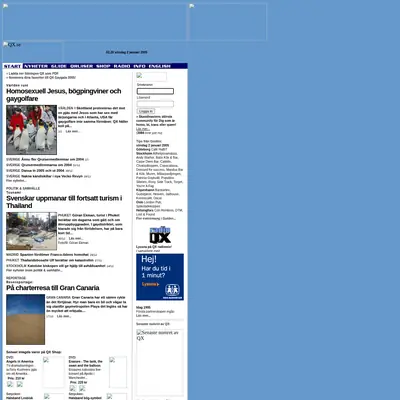Open the Nattklubb QX logo
This screenshot has width=400, height=400.
tap(160, 235)
